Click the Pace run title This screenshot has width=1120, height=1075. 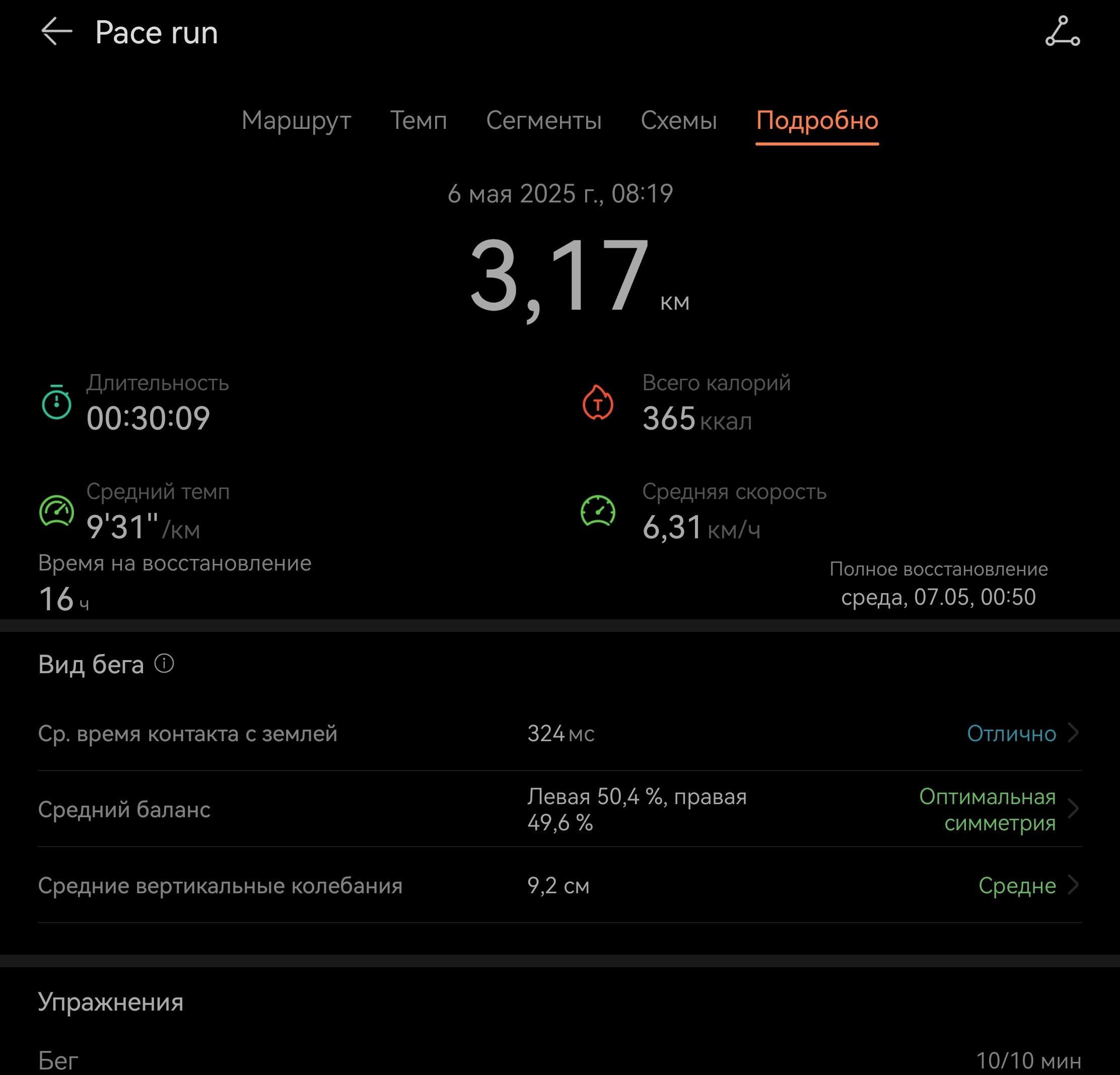(157, 32)
